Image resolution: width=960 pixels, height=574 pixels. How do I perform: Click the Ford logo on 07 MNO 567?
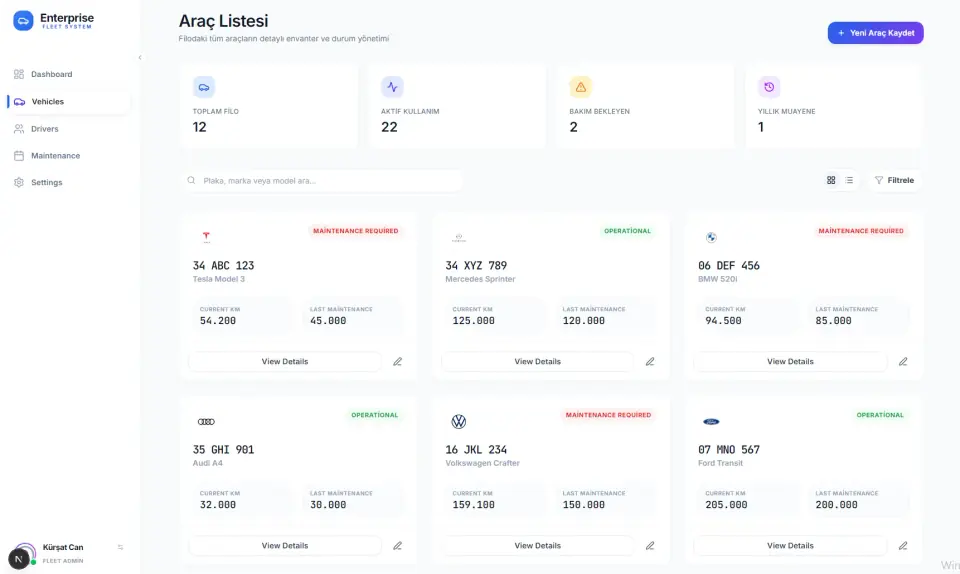[x=711, y=422]
